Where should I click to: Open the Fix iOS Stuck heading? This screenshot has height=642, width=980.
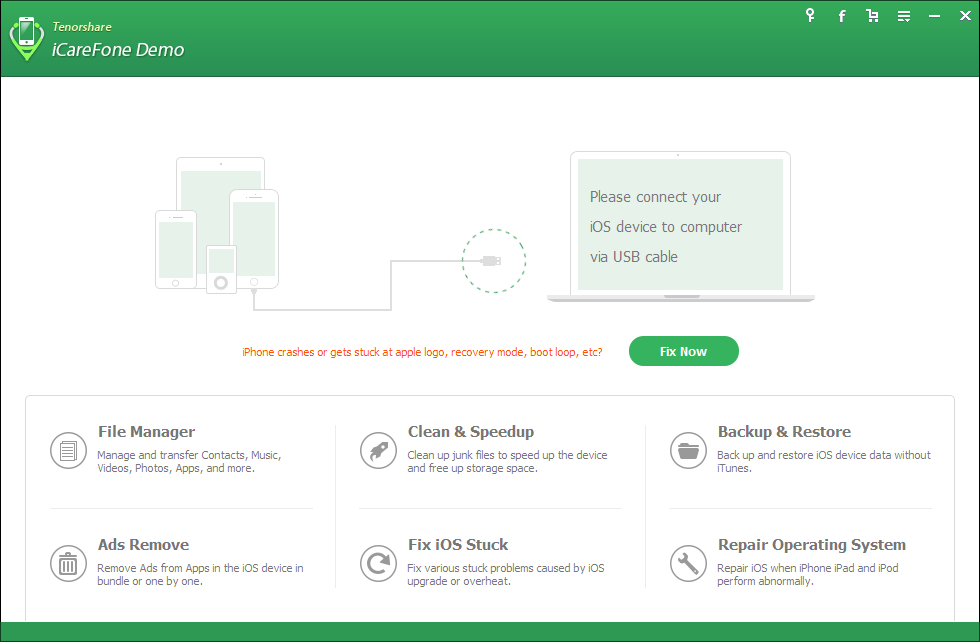[458, 545]
